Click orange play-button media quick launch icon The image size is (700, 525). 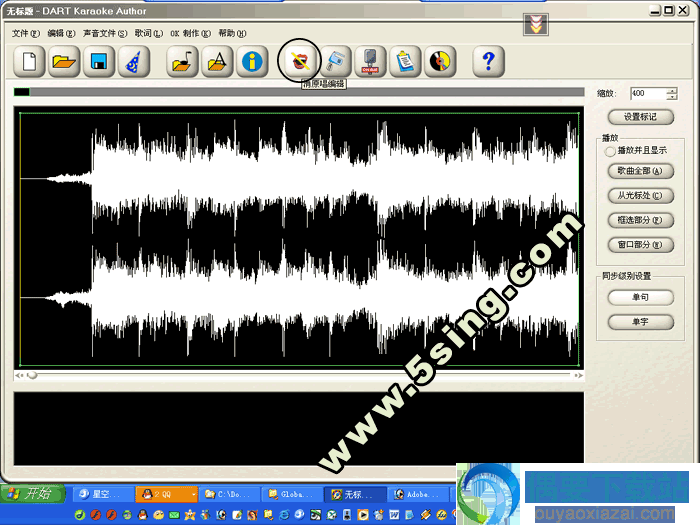coord(363,515)
